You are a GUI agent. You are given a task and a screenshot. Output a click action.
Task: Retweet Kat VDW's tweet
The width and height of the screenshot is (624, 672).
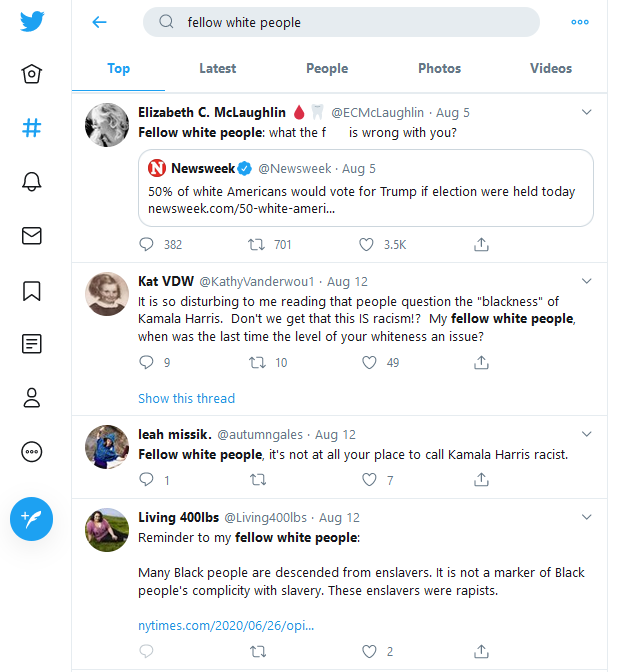point(256,363)
